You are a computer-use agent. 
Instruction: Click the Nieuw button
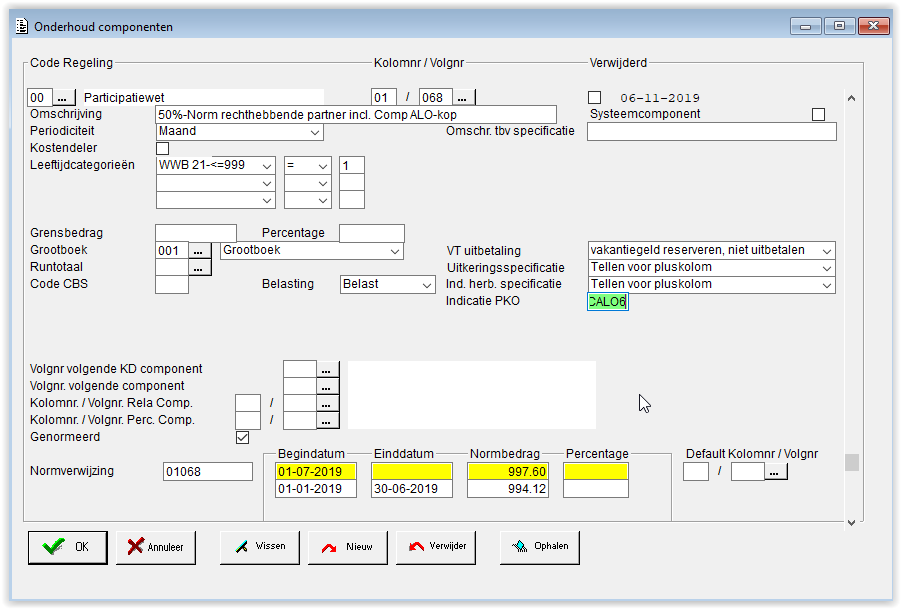click(x=348, y=547)
